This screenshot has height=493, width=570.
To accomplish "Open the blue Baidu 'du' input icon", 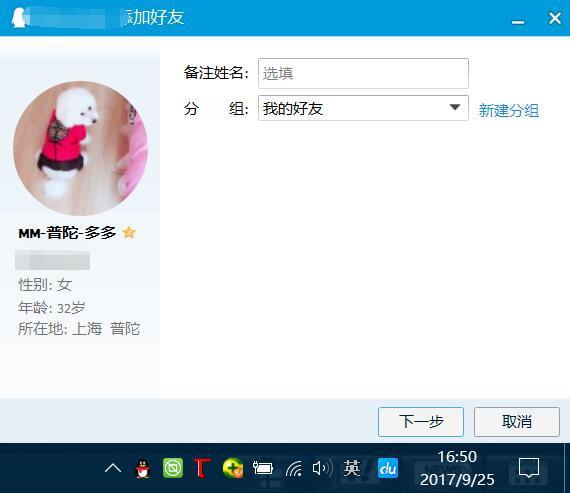I will (x=388, y=468).
